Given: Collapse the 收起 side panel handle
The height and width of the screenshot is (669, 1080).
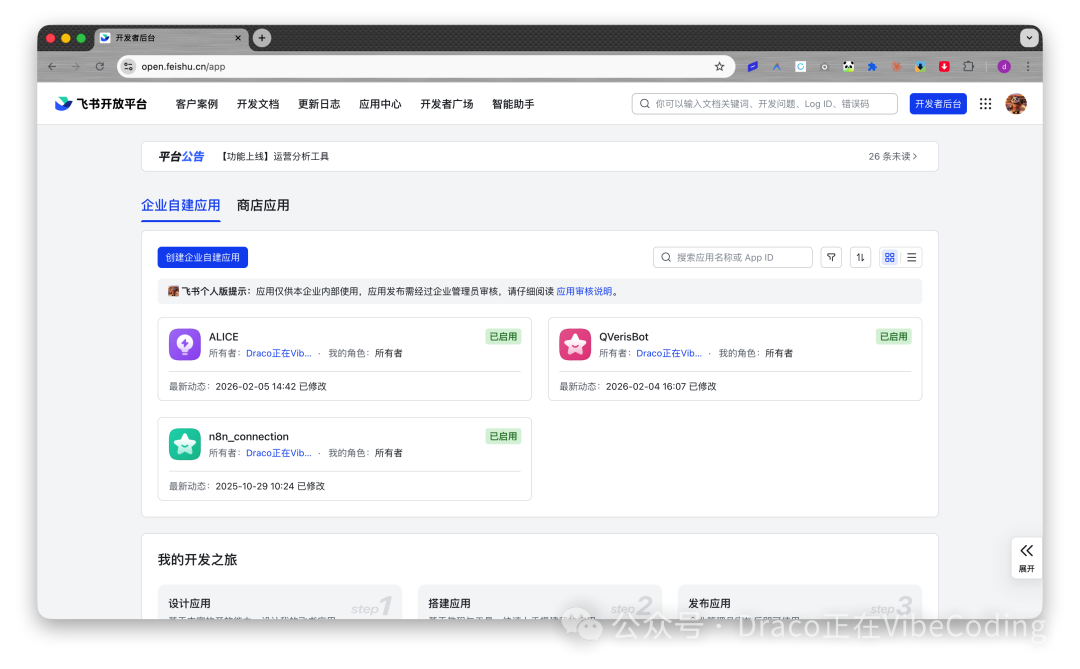Looking at the screenshot, I should pos(1026,557).
